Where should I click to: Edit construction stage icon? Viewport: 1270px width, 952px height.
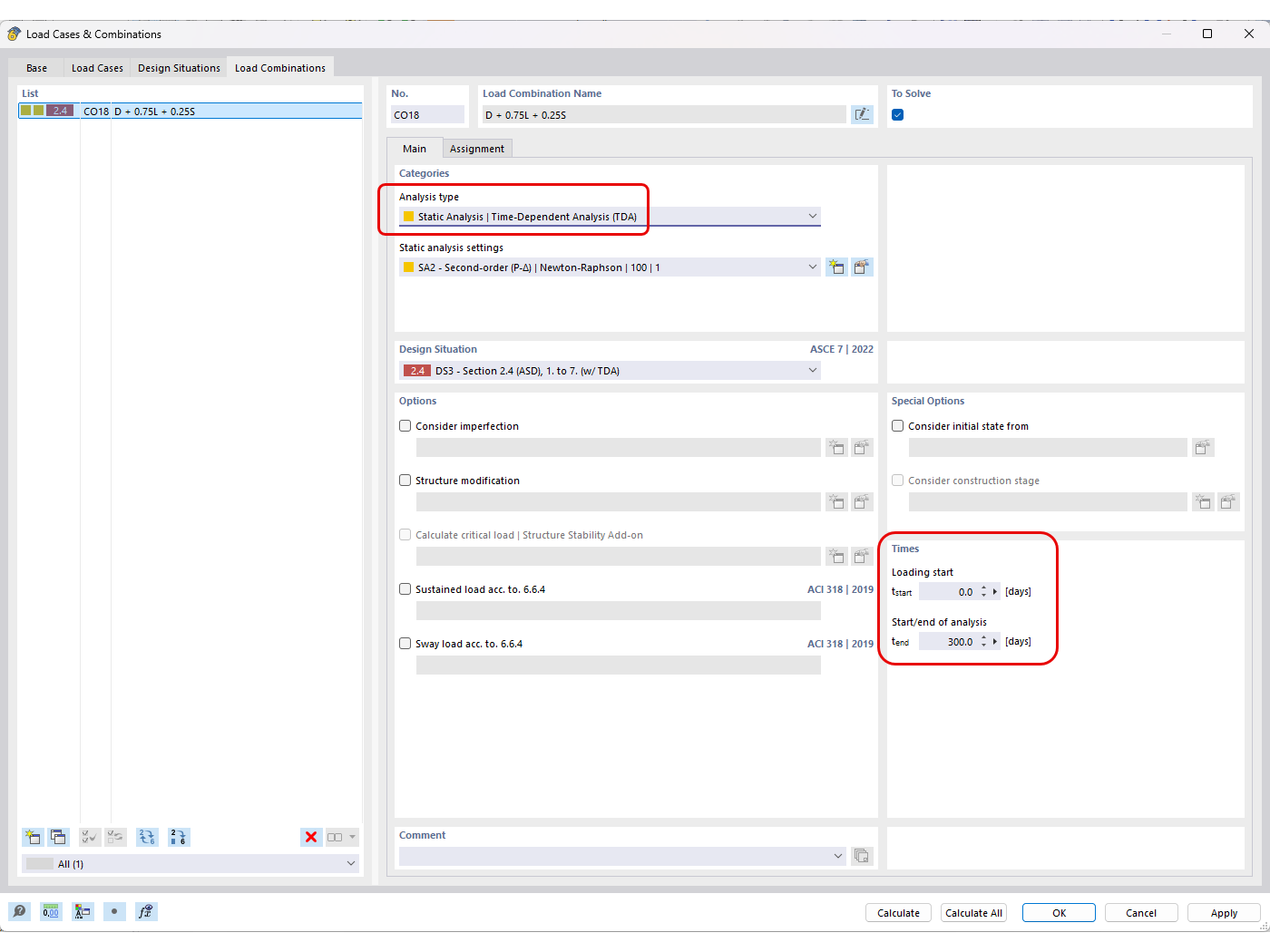tap(1228, 501)
